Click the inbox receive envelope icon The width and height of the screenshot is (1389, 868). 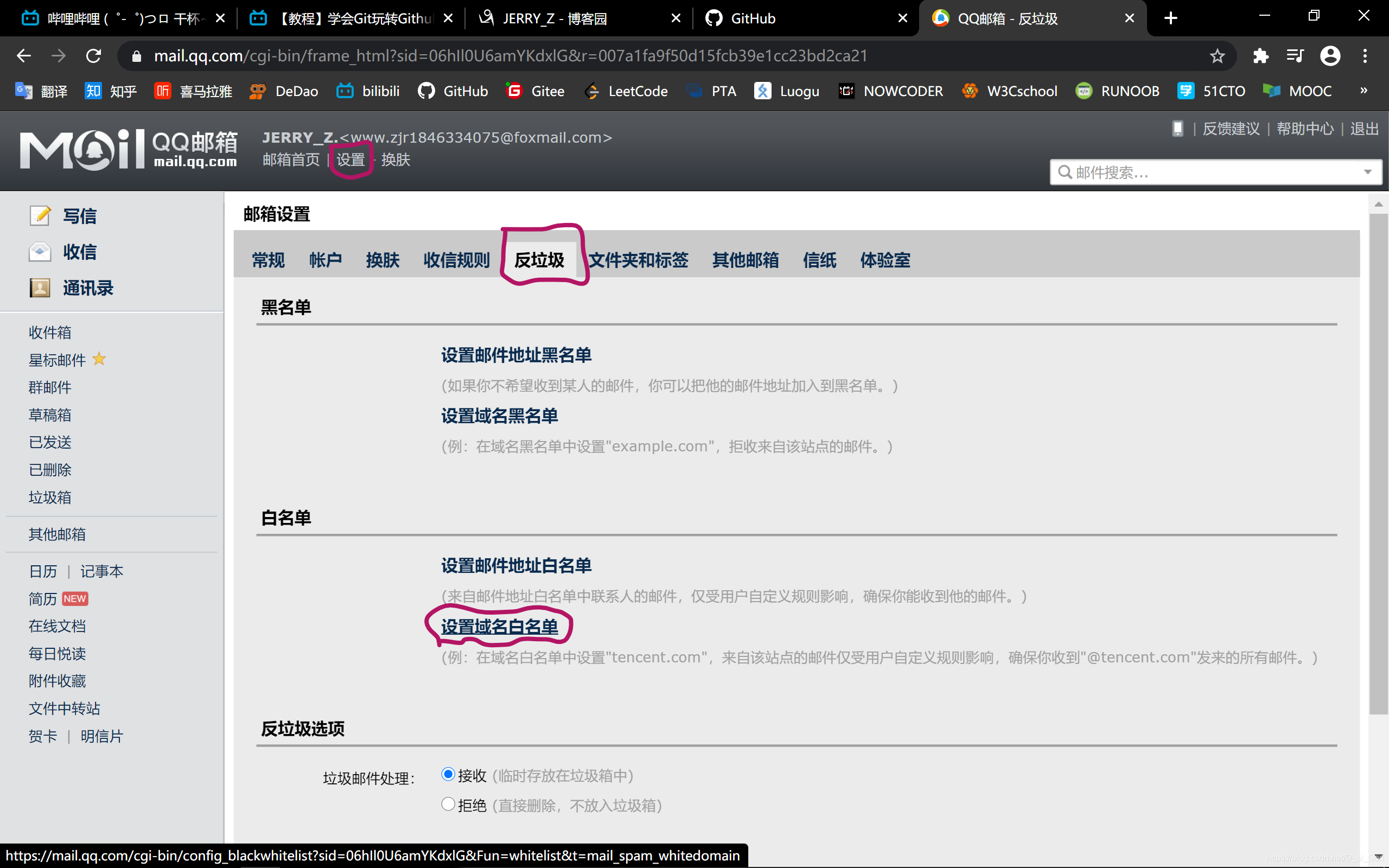tap(40, 251)
